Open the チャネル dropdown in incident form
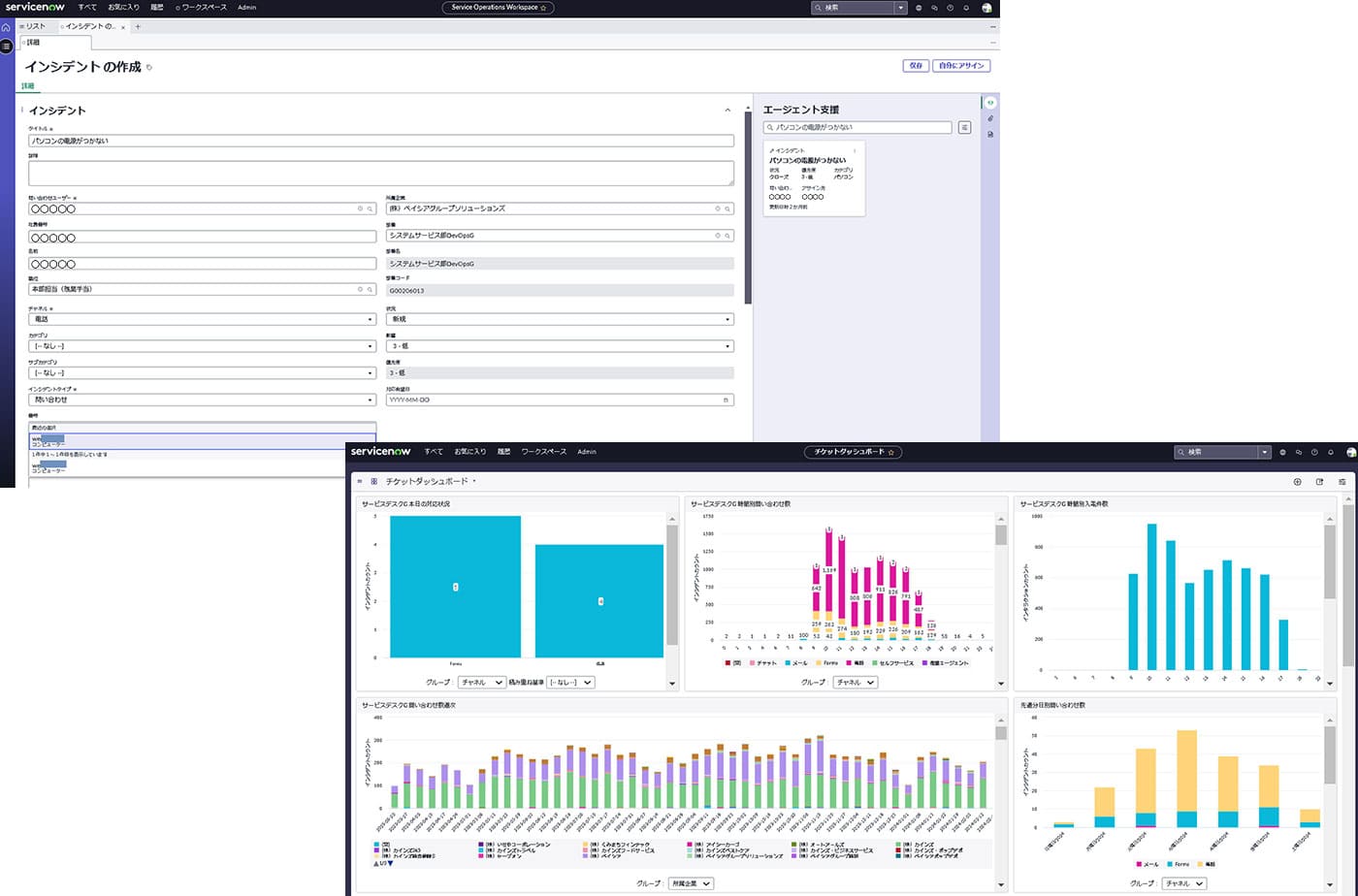 pyautogui.click(x=202, y=319)
